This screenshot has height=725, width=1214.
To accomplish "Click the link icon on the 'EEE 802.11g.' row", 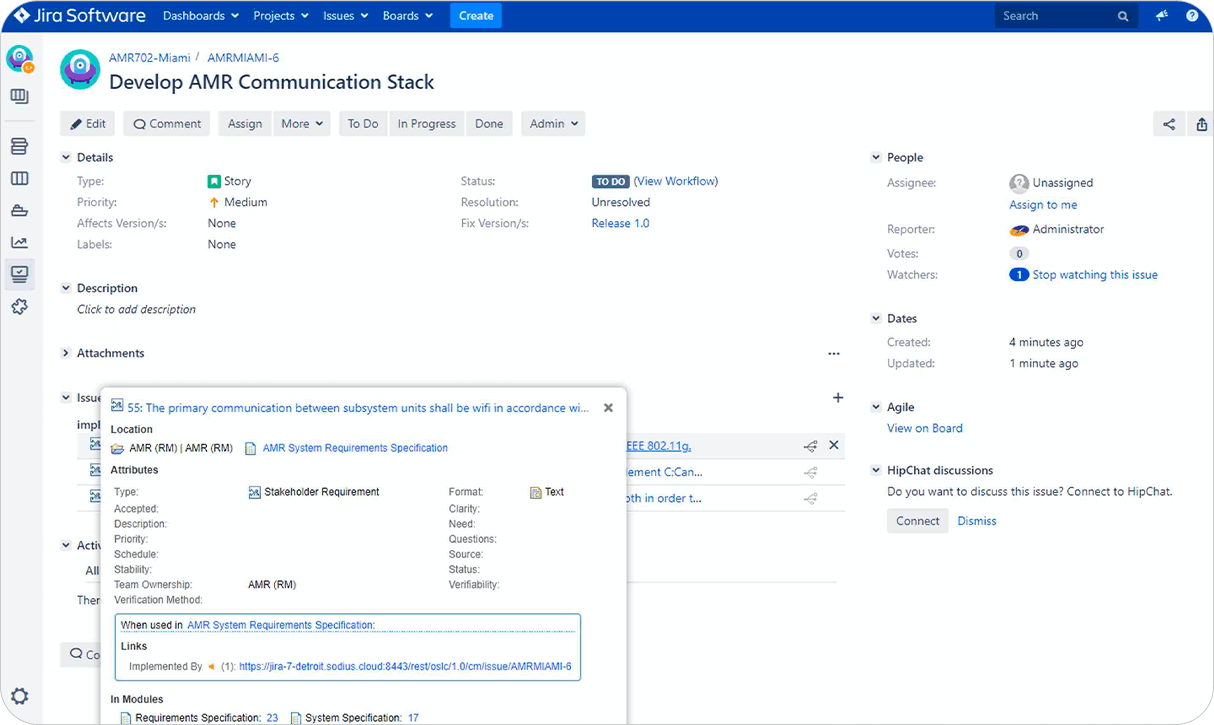I will [811, 446].
